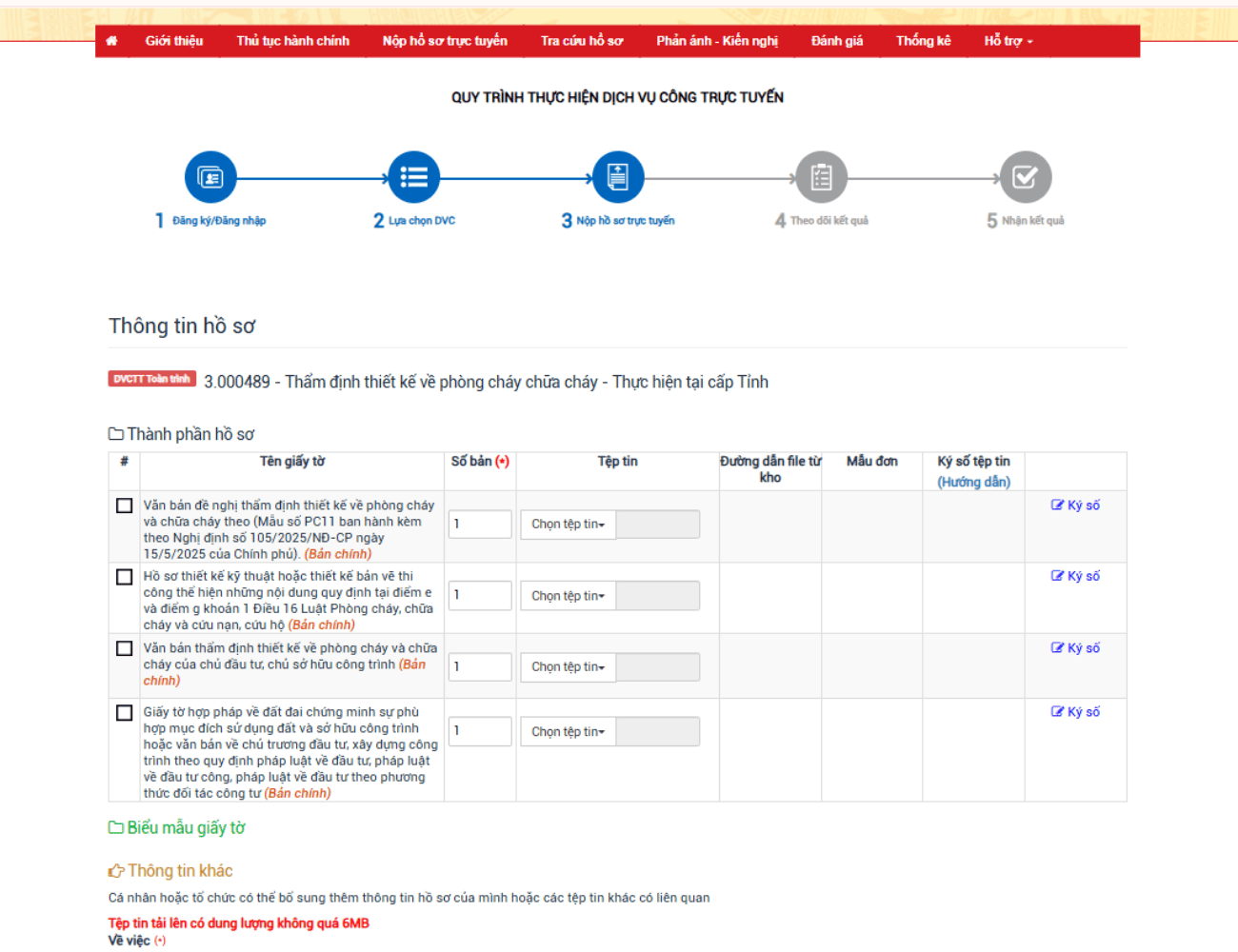Check the box for Văn bản đề nghị thẩm định
This screenshot has height=952, width=1238.
point(125,506)
